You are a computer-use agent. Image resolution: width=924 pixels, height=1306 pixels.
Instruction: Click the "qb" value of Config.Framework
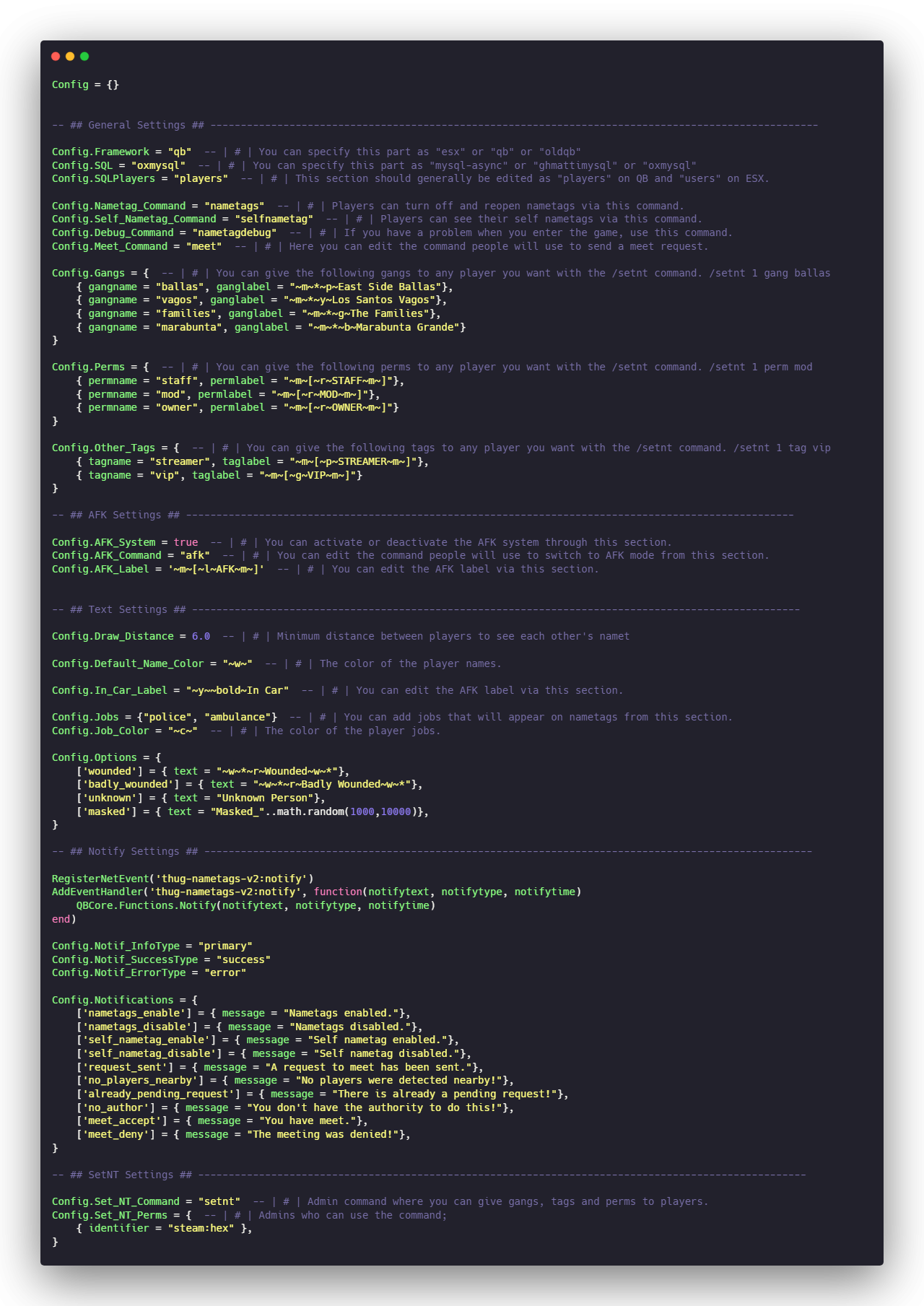[179, 152]
